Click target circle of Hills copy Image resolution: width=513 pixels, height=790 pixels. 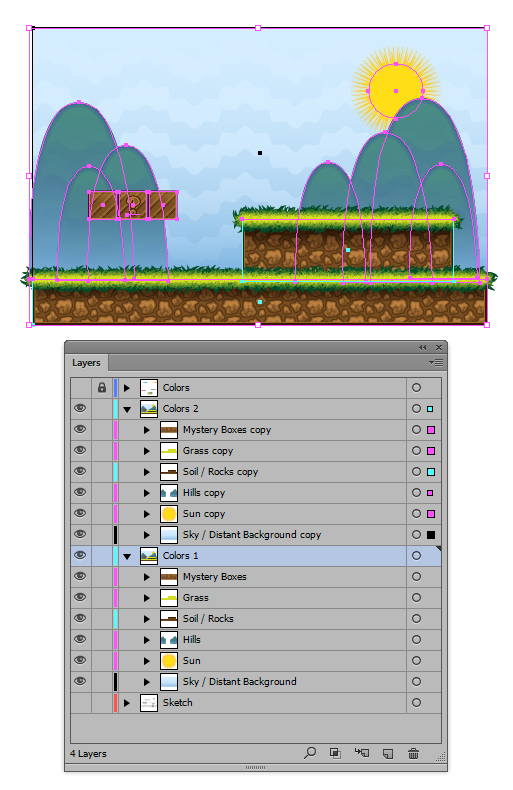416,493
